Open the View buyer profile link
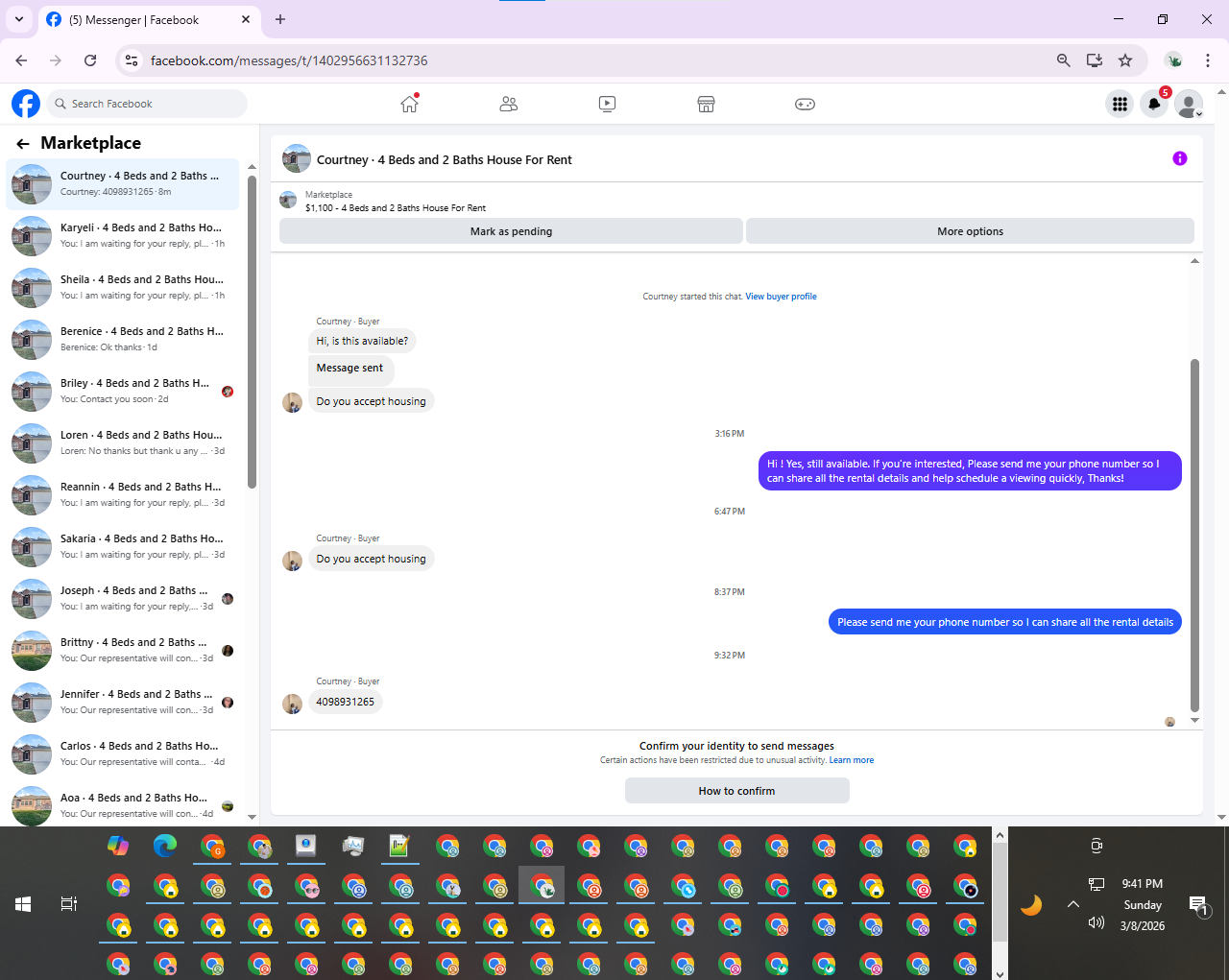The width and height of the screenshot is (1229, 980). click(781, 297)
